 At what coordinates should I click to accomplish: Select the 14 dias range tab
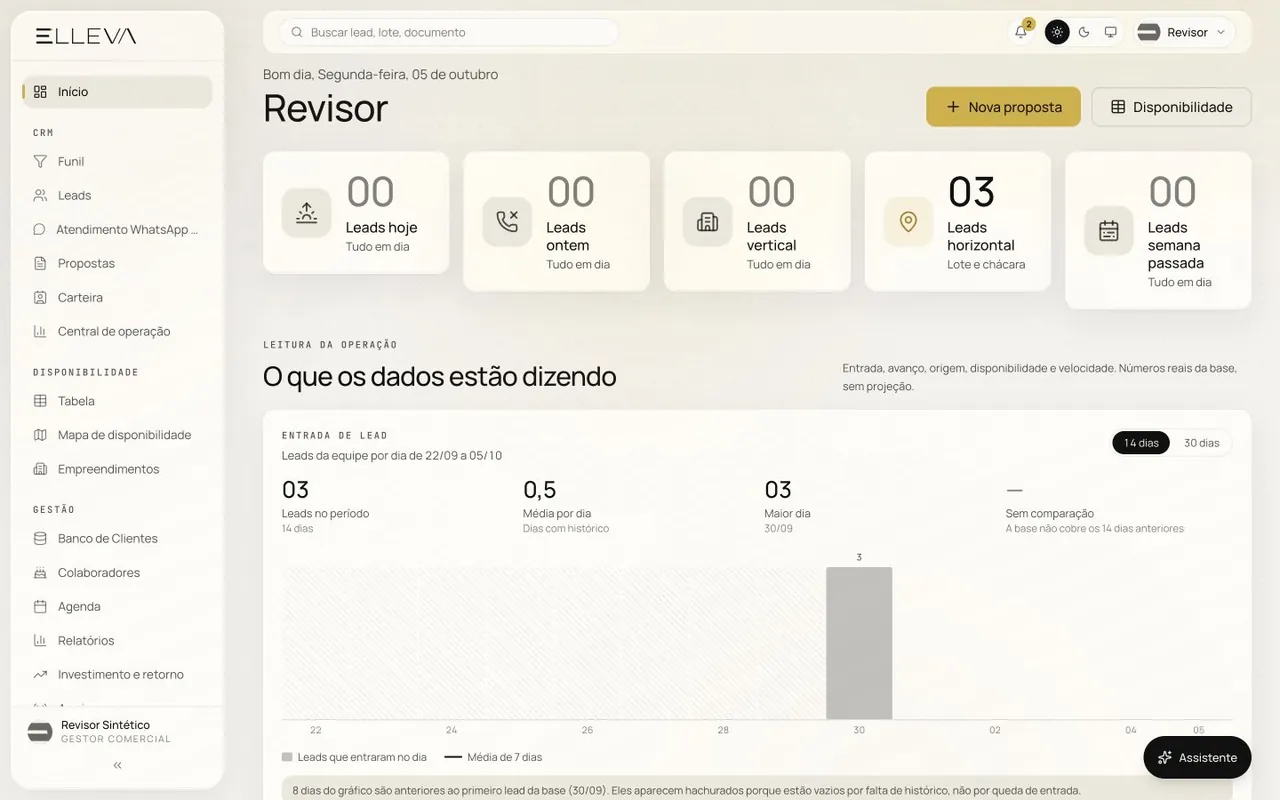pyautogui.click(x=1141, y=443)
